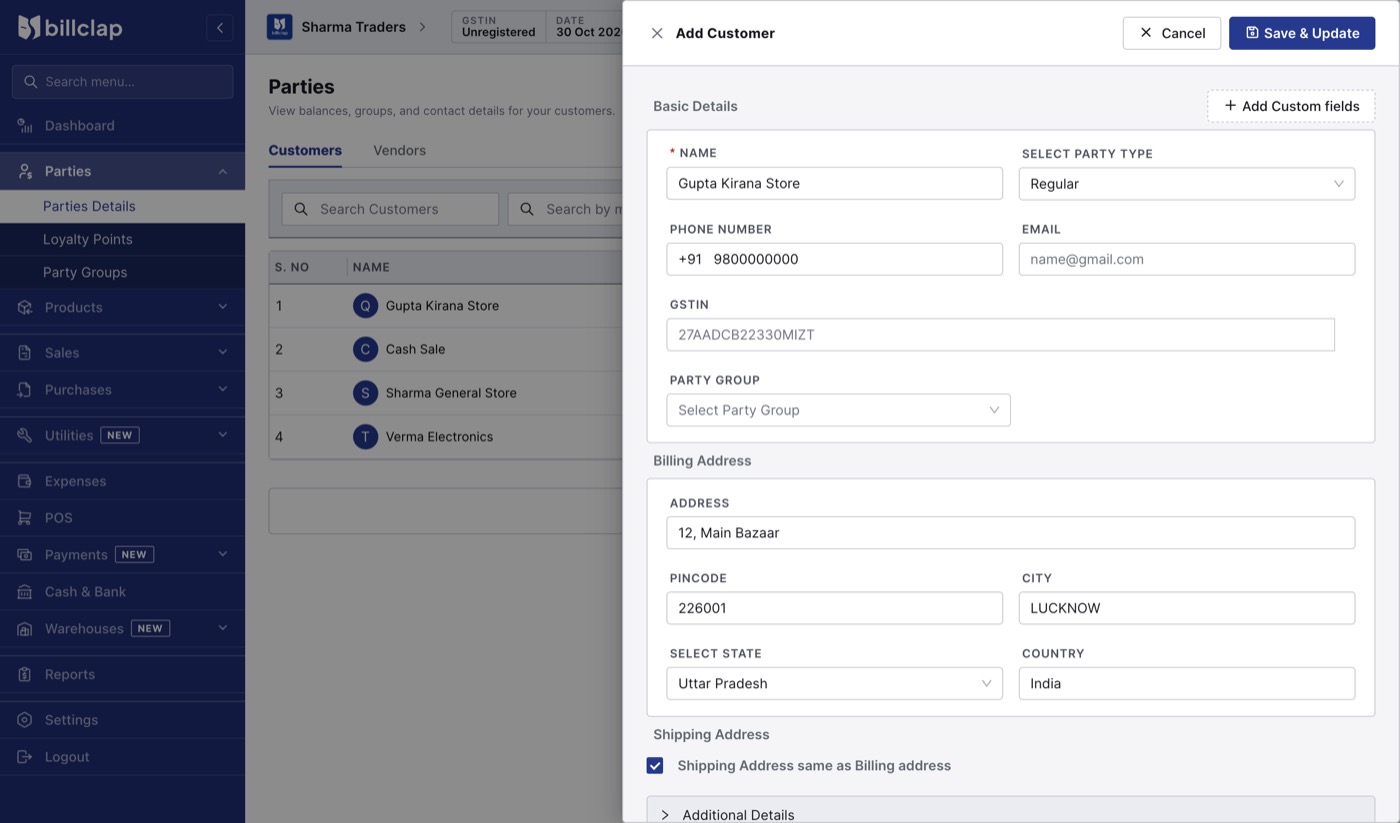The image size is (1400, 823).
Task: Click the Sales document icon
Action: pyautogui.click(x=25, y=352)
